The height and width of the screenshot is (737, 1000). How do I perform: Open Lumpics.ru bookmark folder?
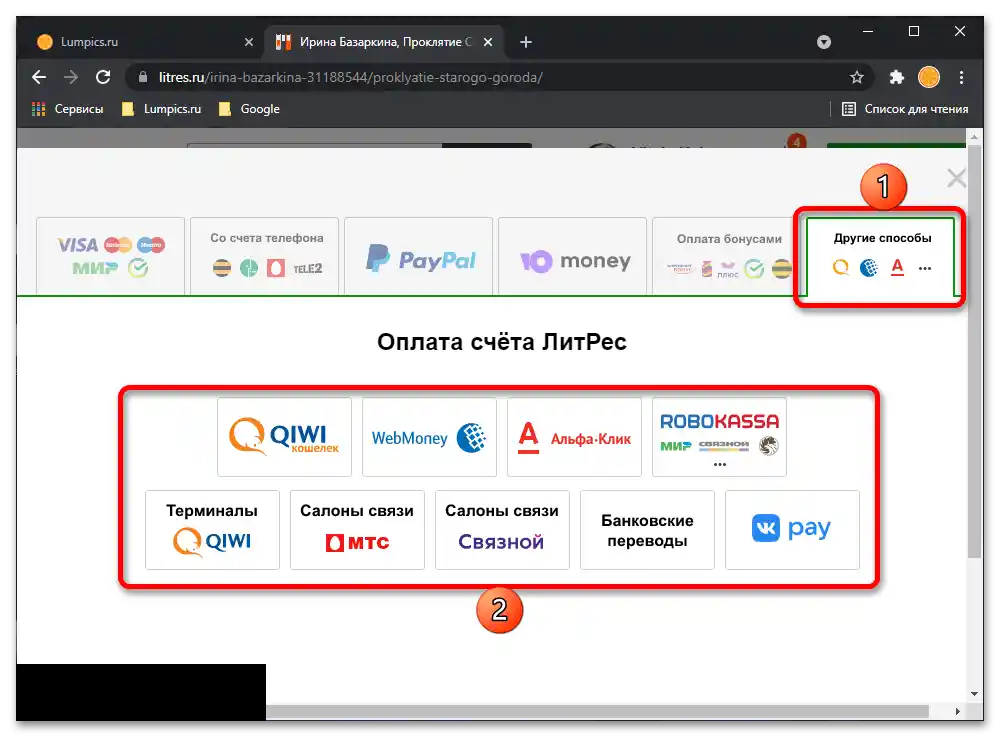[161, 109]
